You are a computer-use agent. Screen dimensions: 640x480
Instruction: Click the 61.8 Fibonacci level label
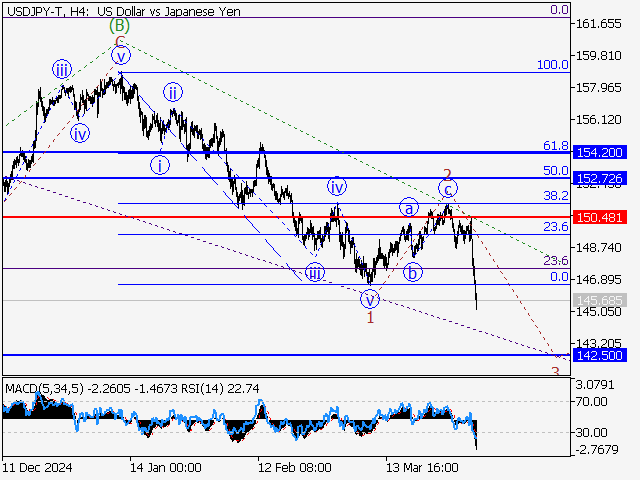click(x=555, y=145)
